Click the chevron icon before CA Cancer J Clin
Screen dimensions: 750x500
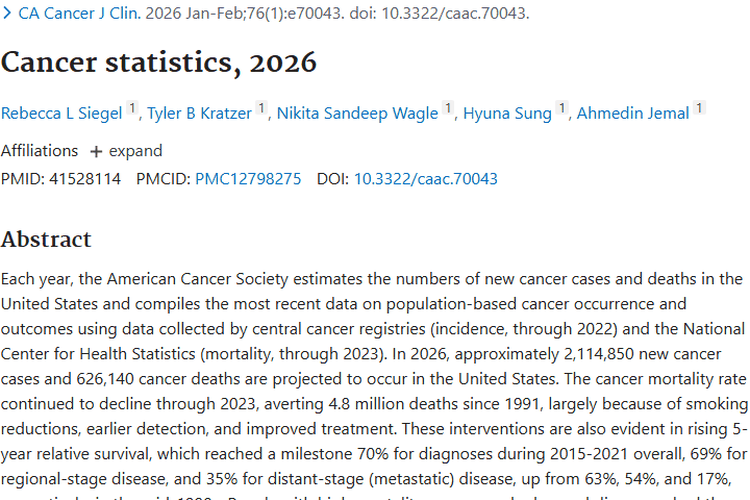click(x=7, y=15)
